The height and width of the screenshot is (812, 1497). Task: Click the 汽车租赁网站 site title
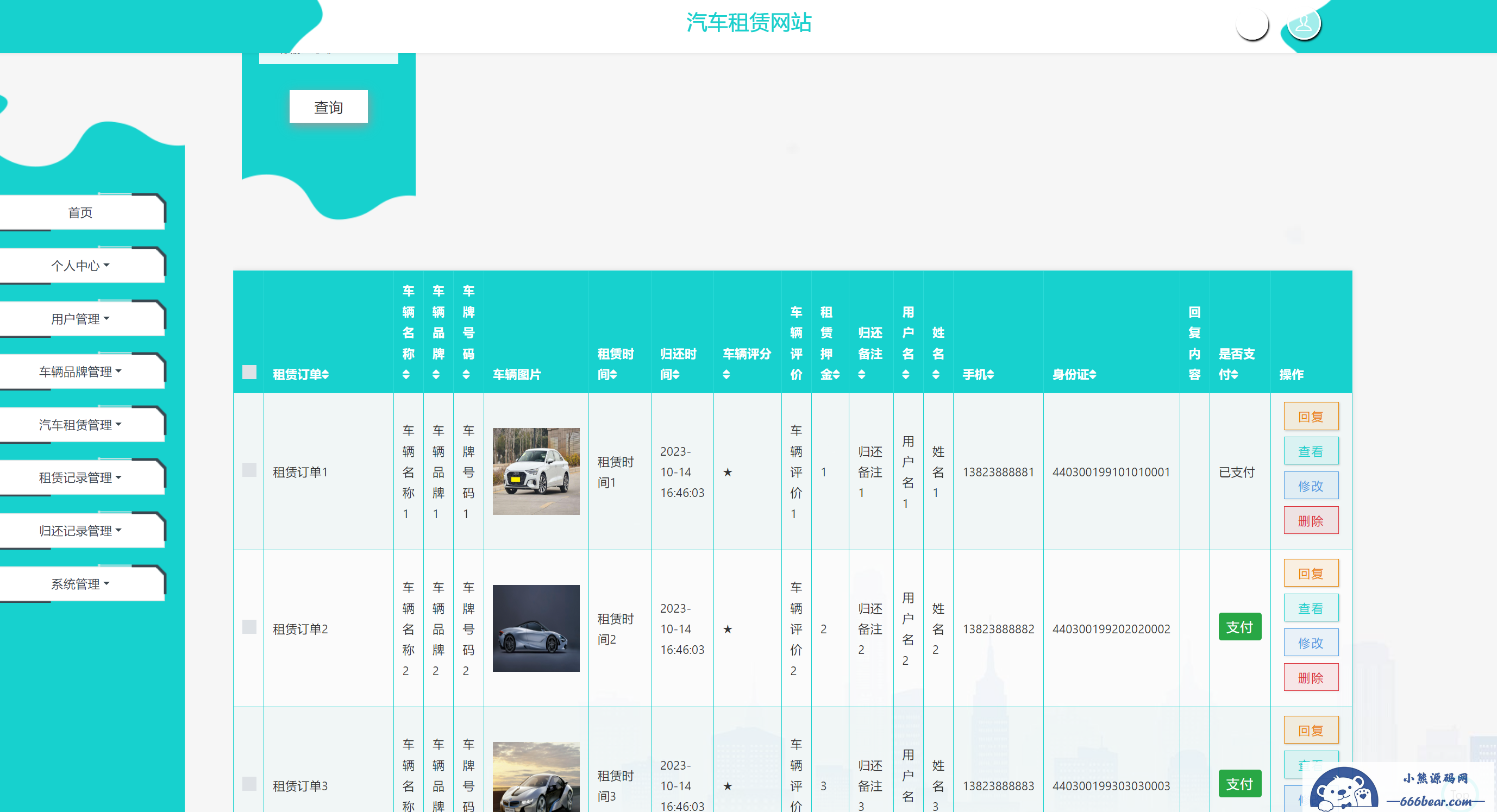click(749, 23)
